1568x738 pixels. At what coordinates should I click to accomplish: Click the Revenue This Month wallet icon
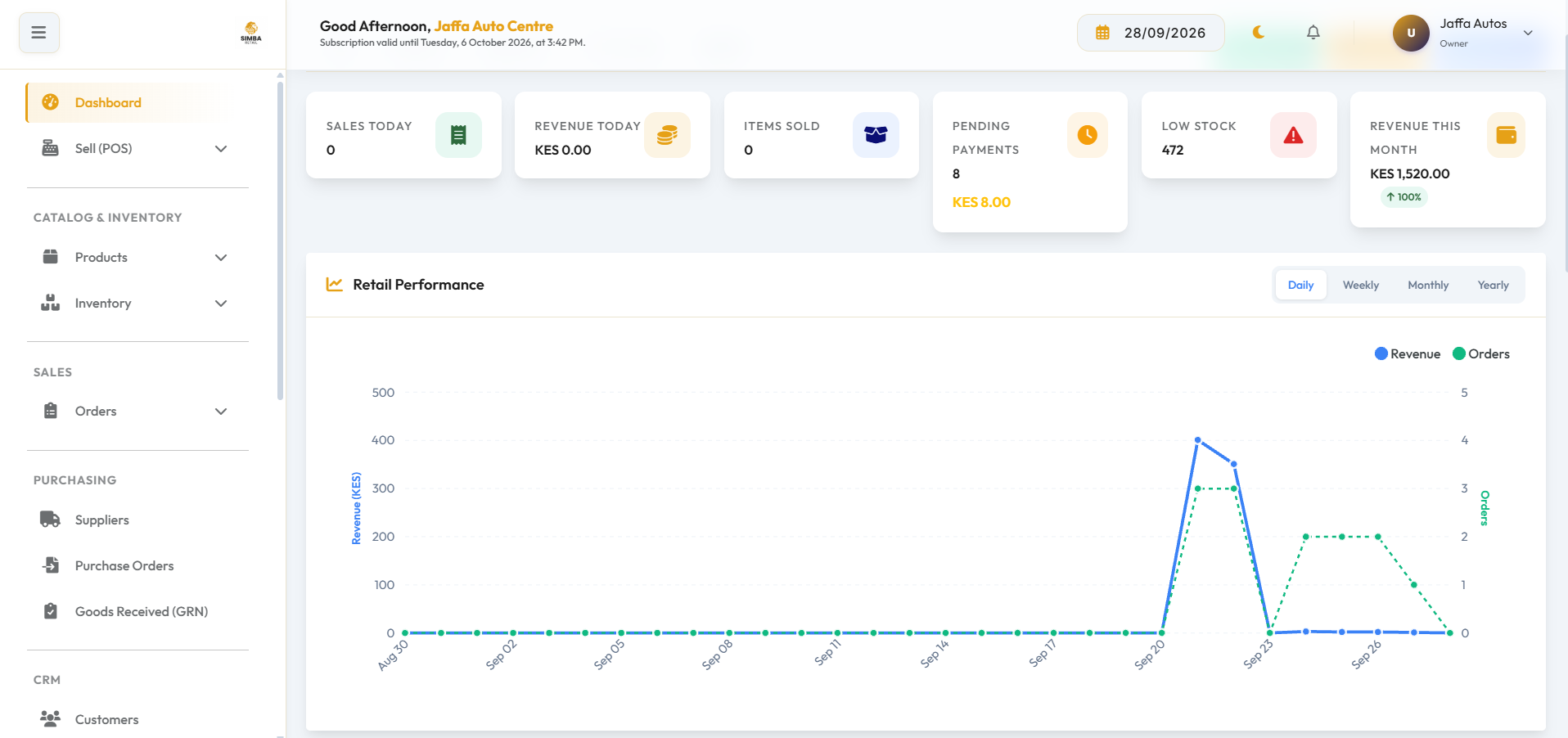(1506, 135)
